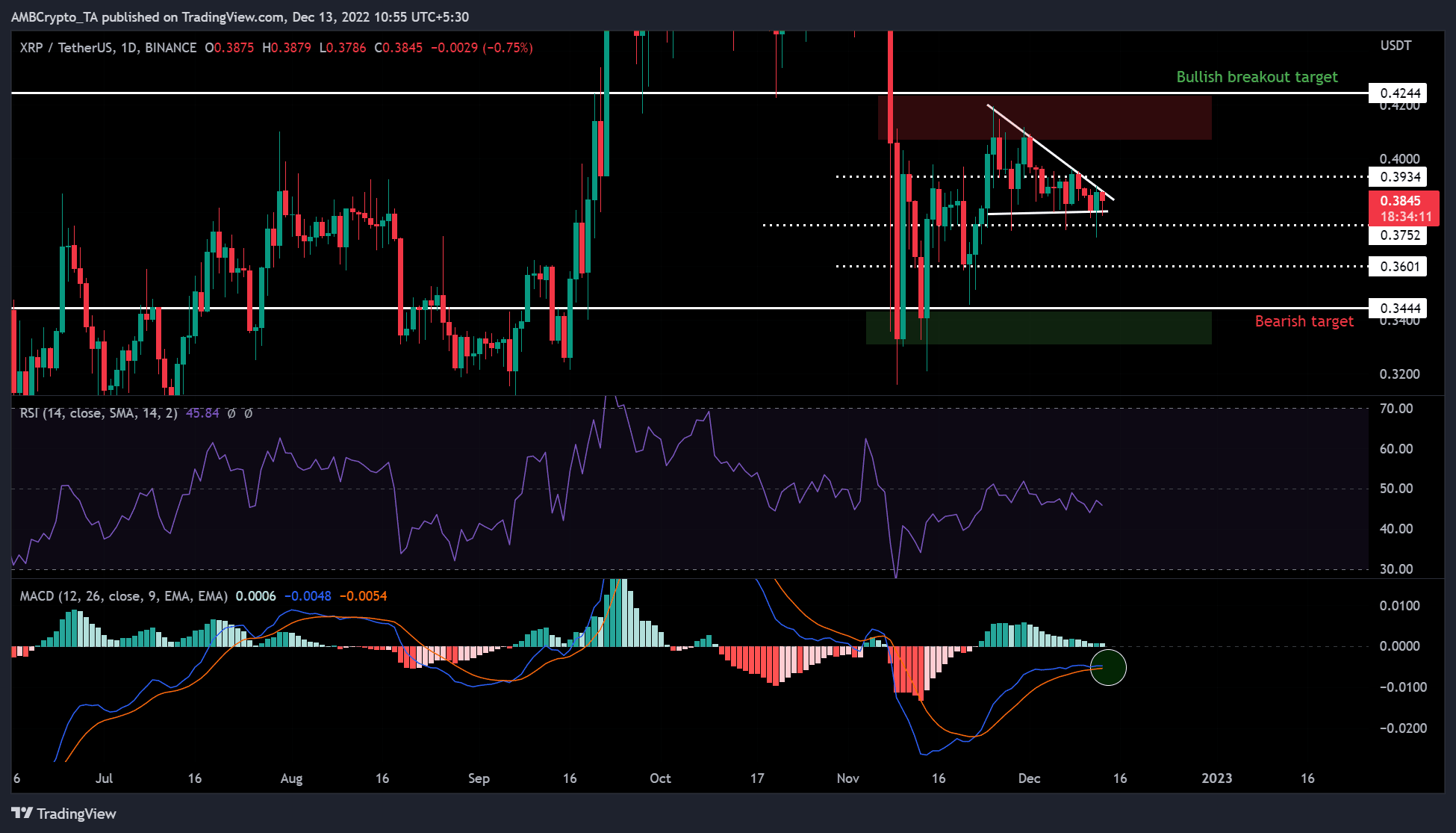Click the RSI value 45.84
The width and height of the screenshot is (1456, 833).
(202, 413)
